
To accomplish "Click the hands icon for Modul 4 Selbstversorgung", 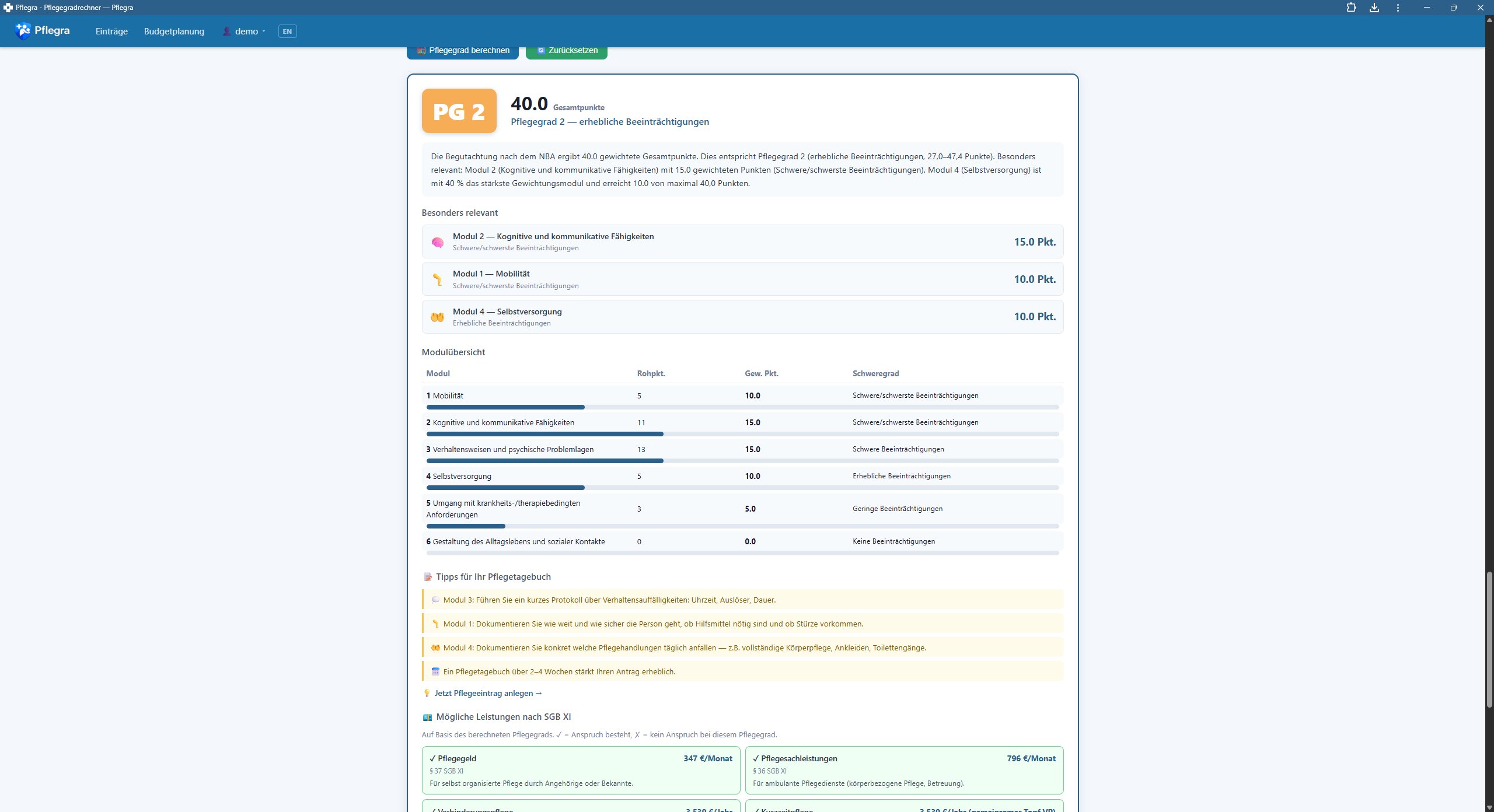I will coord(437,317).
